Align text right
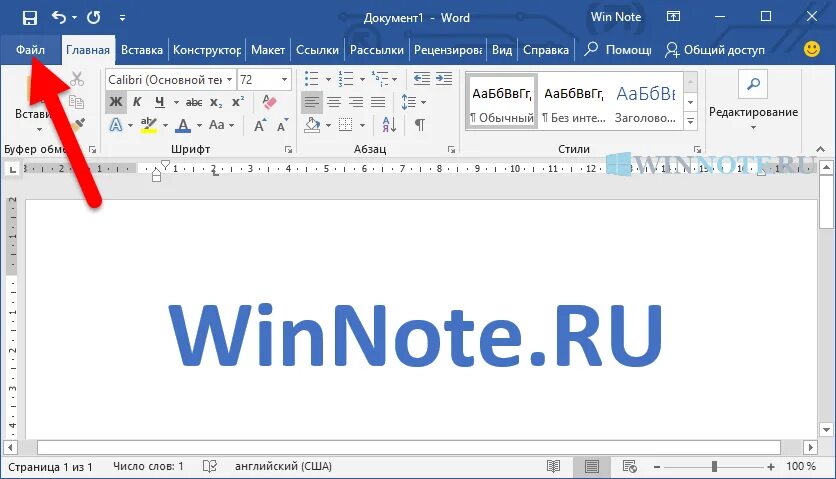This screenshot has height=479, width=836. (356, 102)
